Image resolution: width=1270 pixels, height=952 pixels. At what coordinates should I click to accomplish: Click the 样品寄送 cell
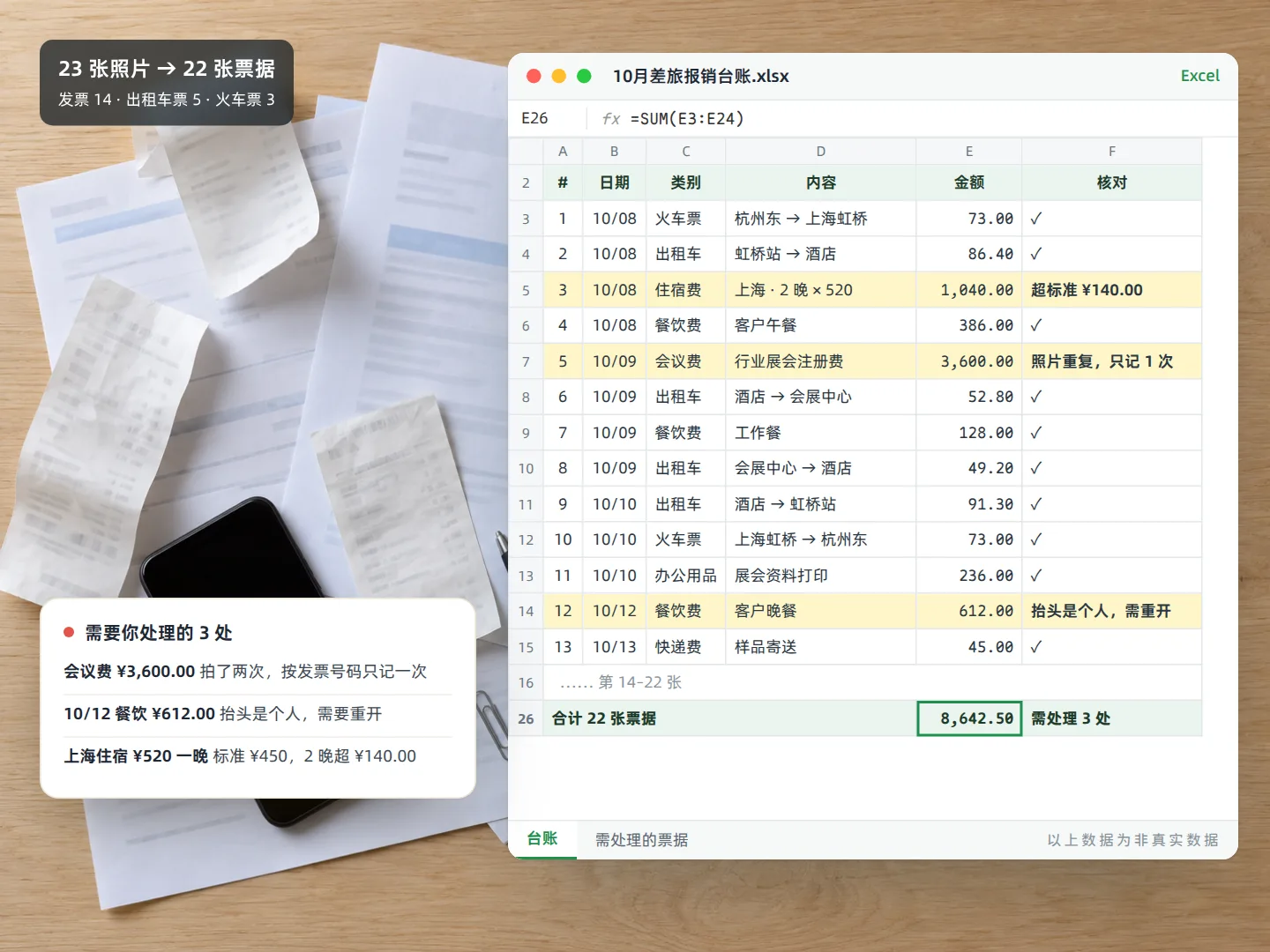tap(821, 647)
